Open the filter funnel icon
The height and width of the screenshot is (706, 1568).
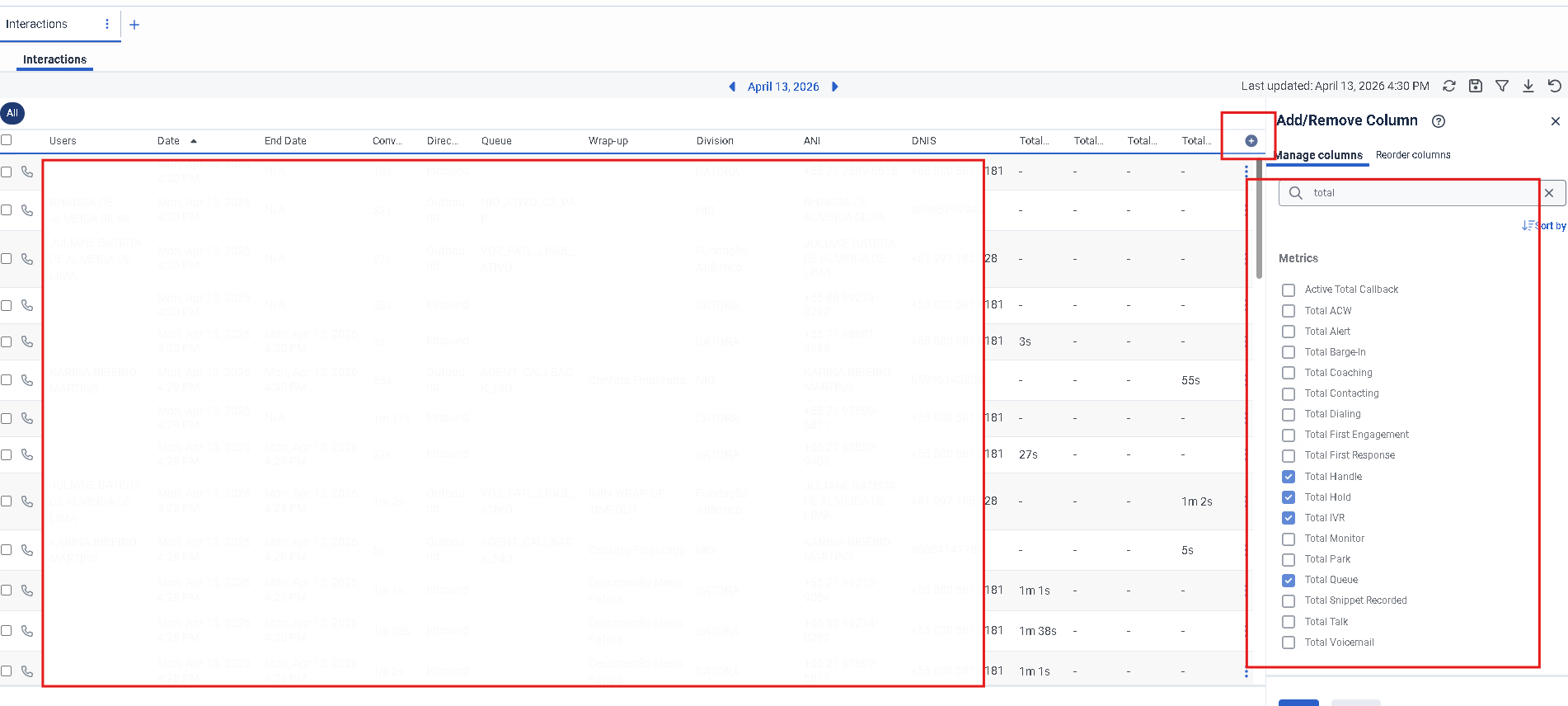tap(1502, 86)
